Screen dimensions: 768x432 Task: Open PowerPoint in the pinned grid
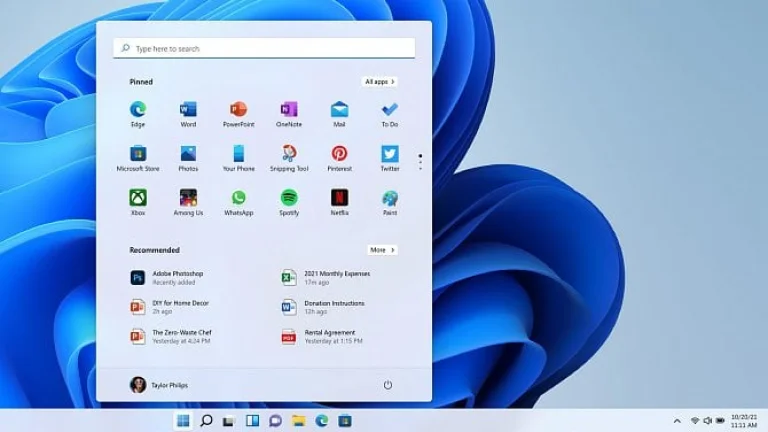(239, 114)
